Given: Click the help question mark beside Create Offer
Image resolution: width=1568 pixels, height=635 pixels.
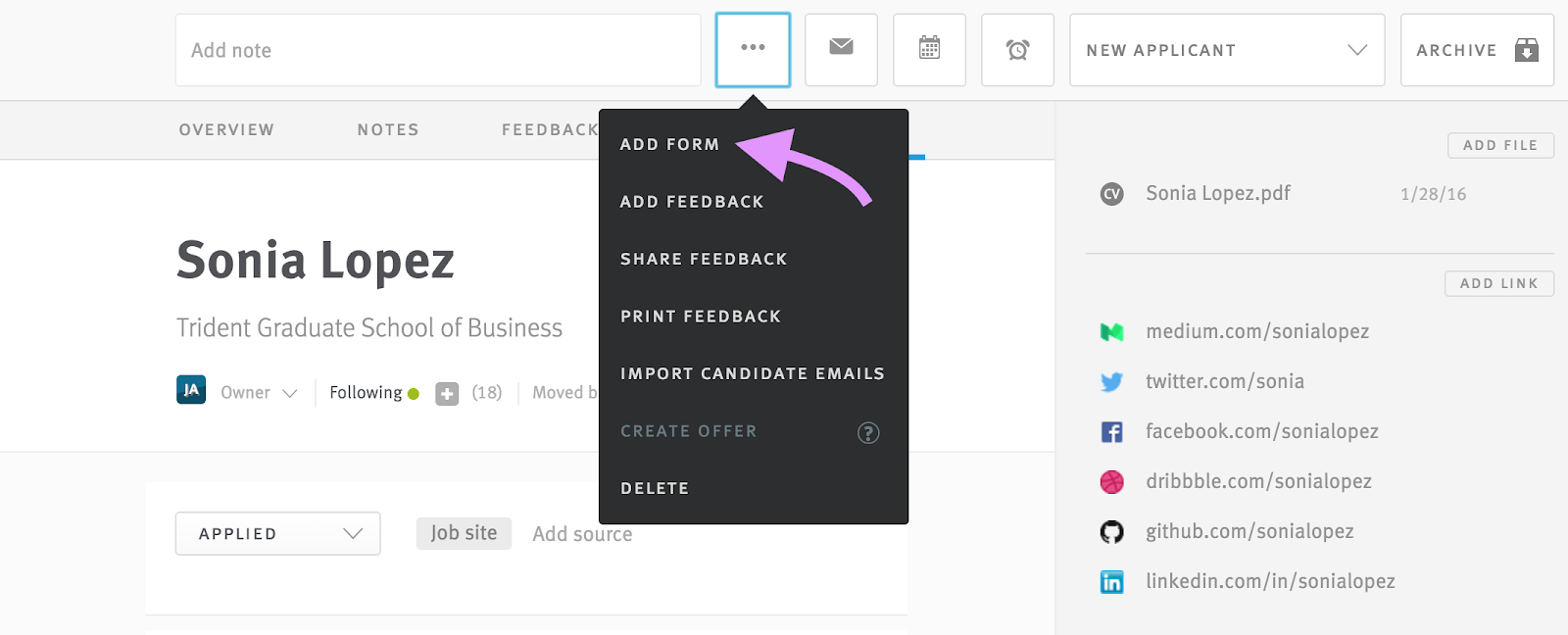Looking at the screenshot, I should [x=868, y=433].
